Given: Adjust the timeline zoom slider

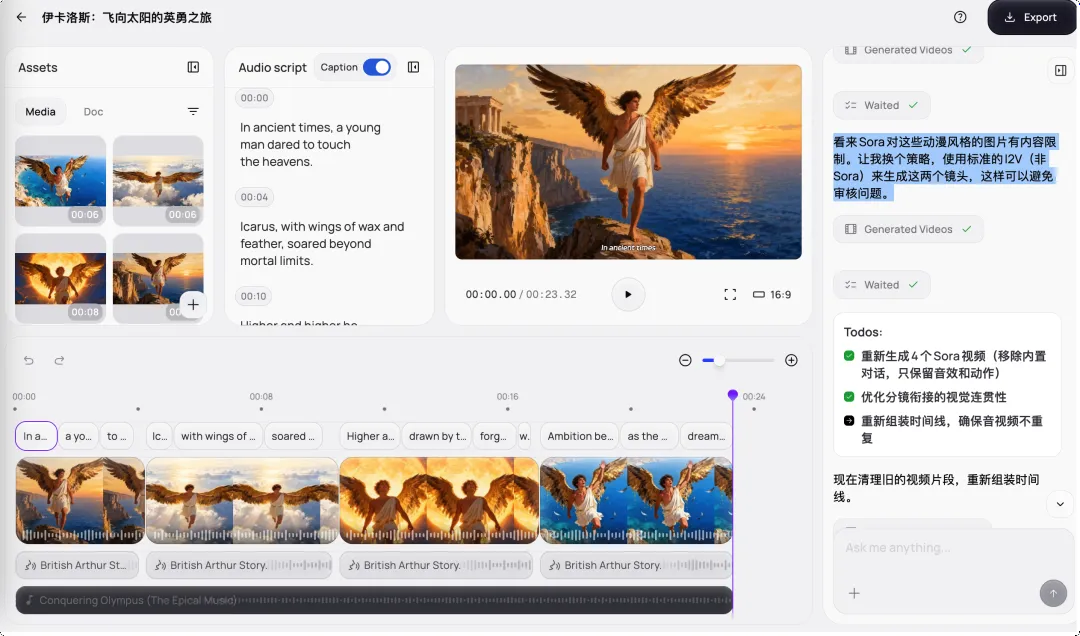Looking at the screenshot, I should point(719,360).
